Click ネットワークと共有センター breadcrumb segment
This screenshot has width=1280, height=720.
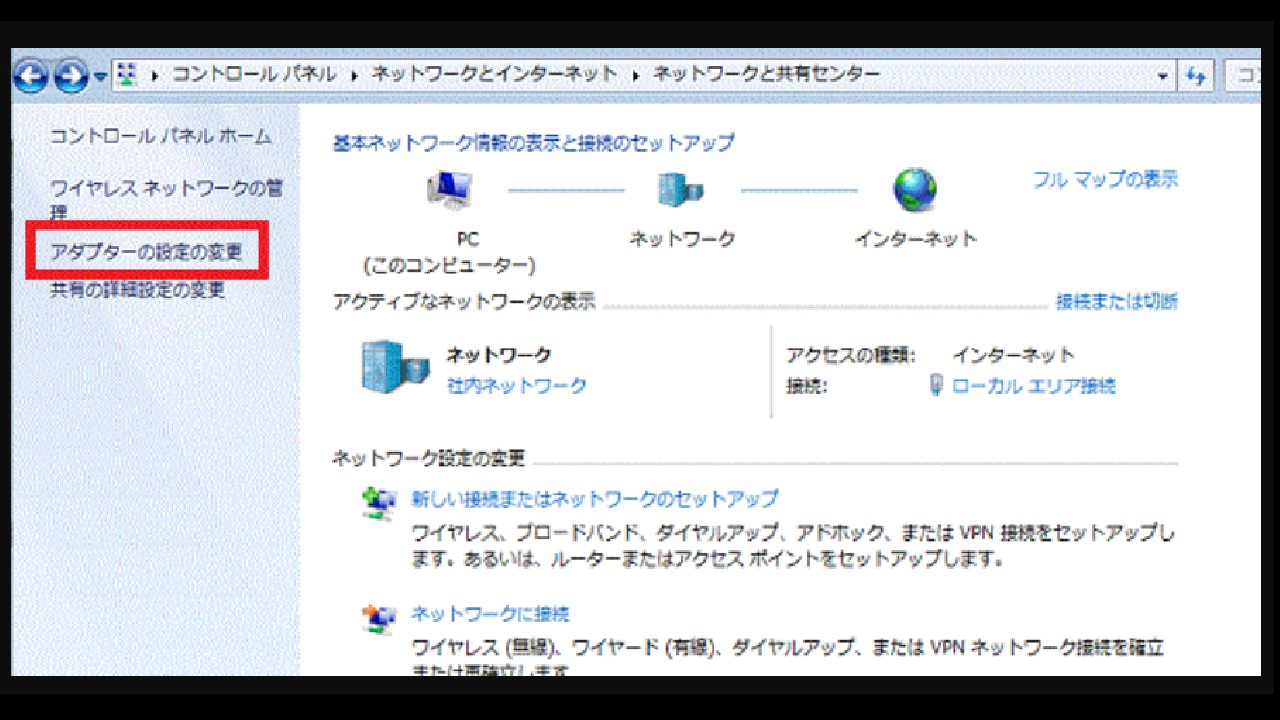coord(766,75)
